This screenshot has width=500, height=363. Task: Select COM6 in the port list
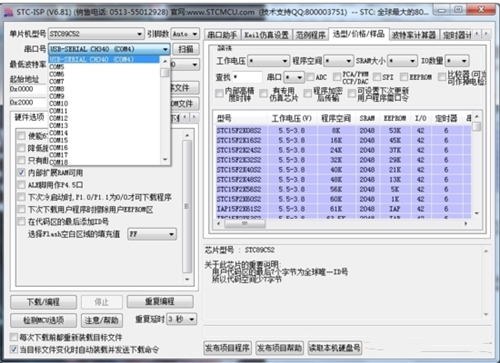coord(104,74)
